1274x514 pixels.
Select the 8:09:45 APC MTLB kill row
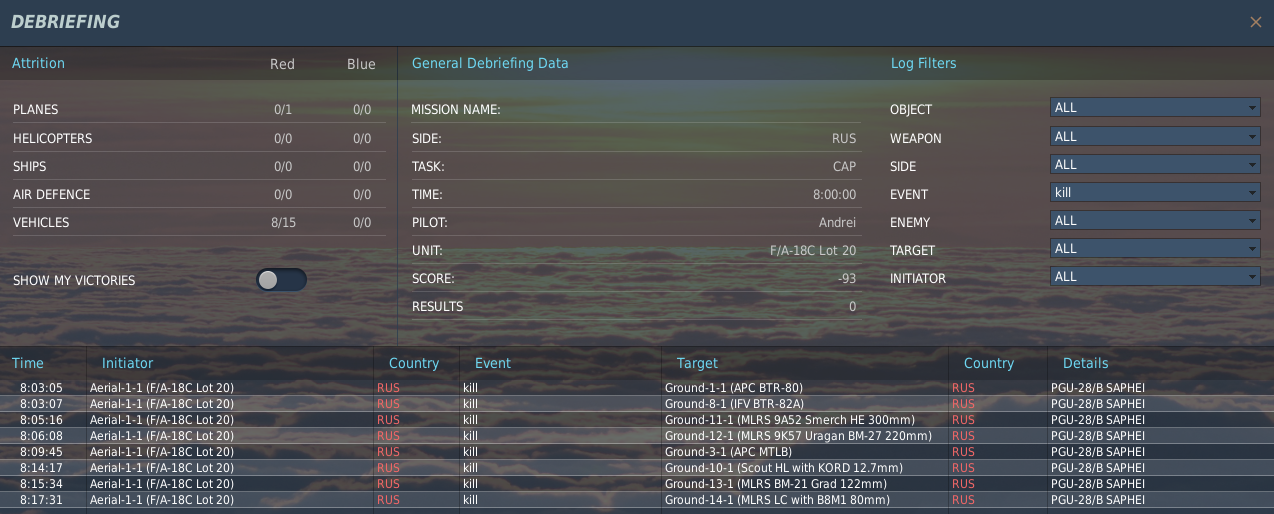click(637, 451)
